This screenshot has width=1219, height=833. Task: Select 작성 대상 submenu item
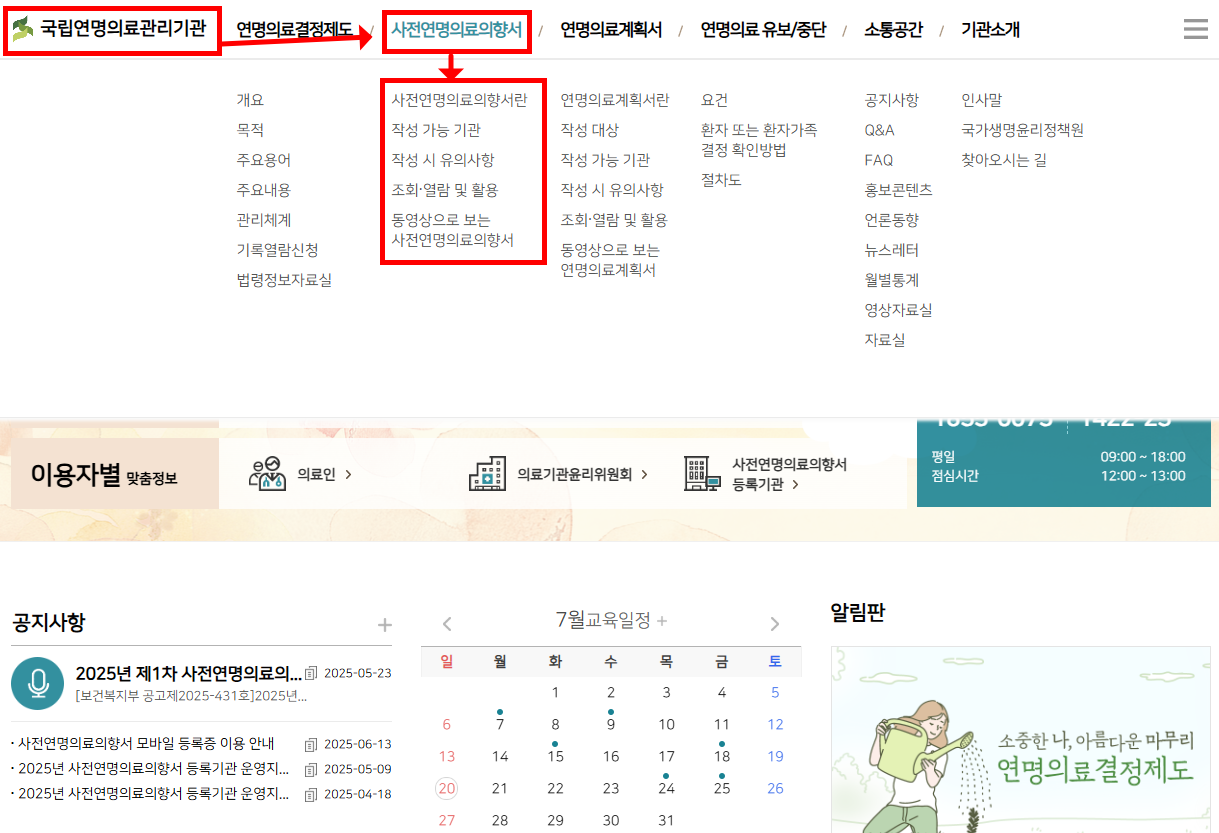[x=590, y=130]
